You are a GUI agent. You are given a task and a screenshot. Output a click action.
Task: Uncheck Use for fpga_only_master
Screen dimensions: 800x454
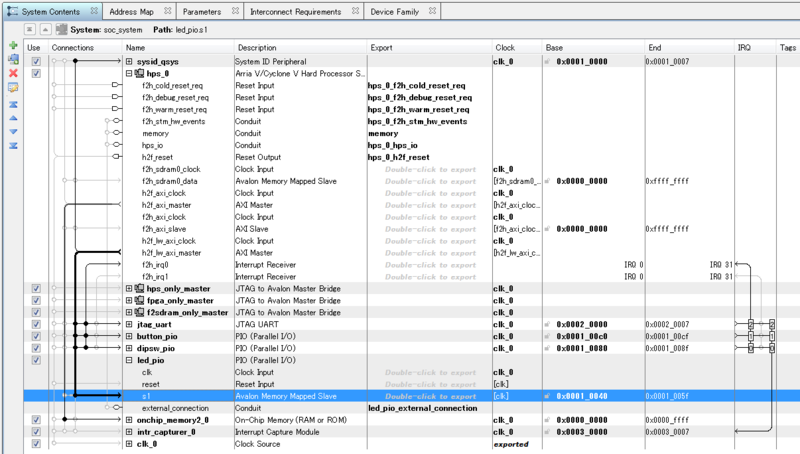(x=36, y=300)
